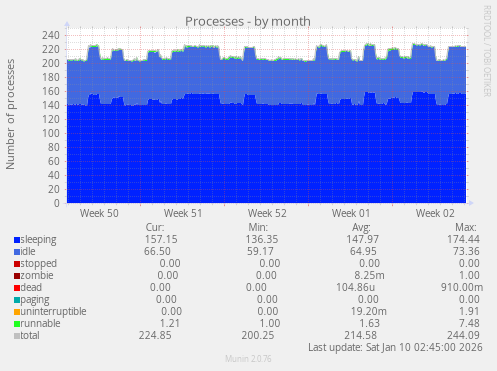The width and height of the screenshot is (497, 371).
Task: Click the runnable legend color swatch
Action: coord(17,324)
